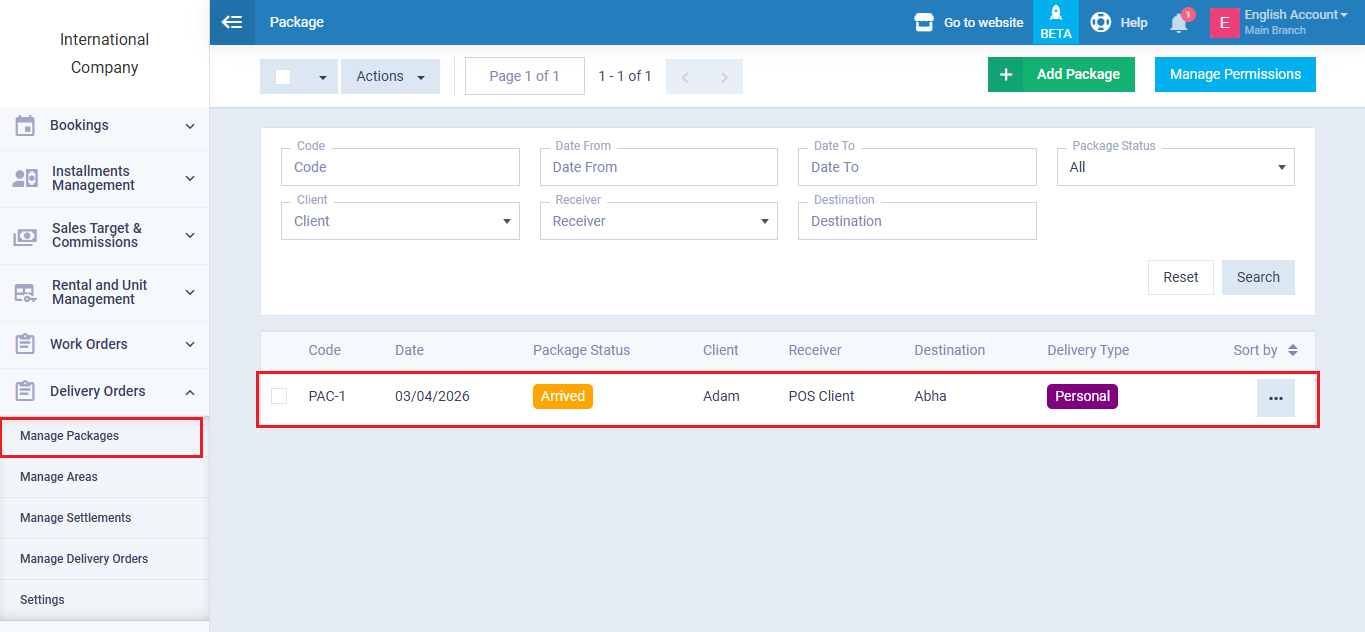
Task: Click the Destination input field
Action: (x=916, y=221)
